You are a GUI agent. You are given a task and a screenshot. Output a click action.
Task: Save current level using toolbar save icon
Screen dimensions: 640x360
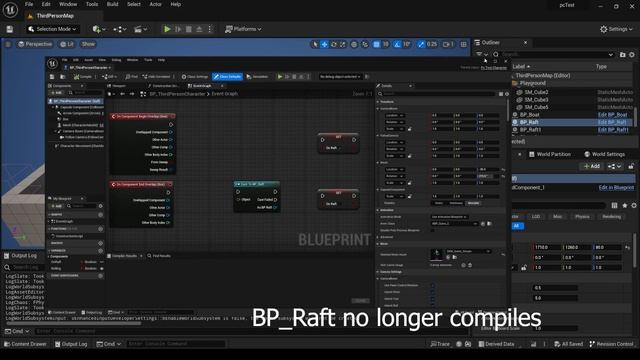(9, 29)
